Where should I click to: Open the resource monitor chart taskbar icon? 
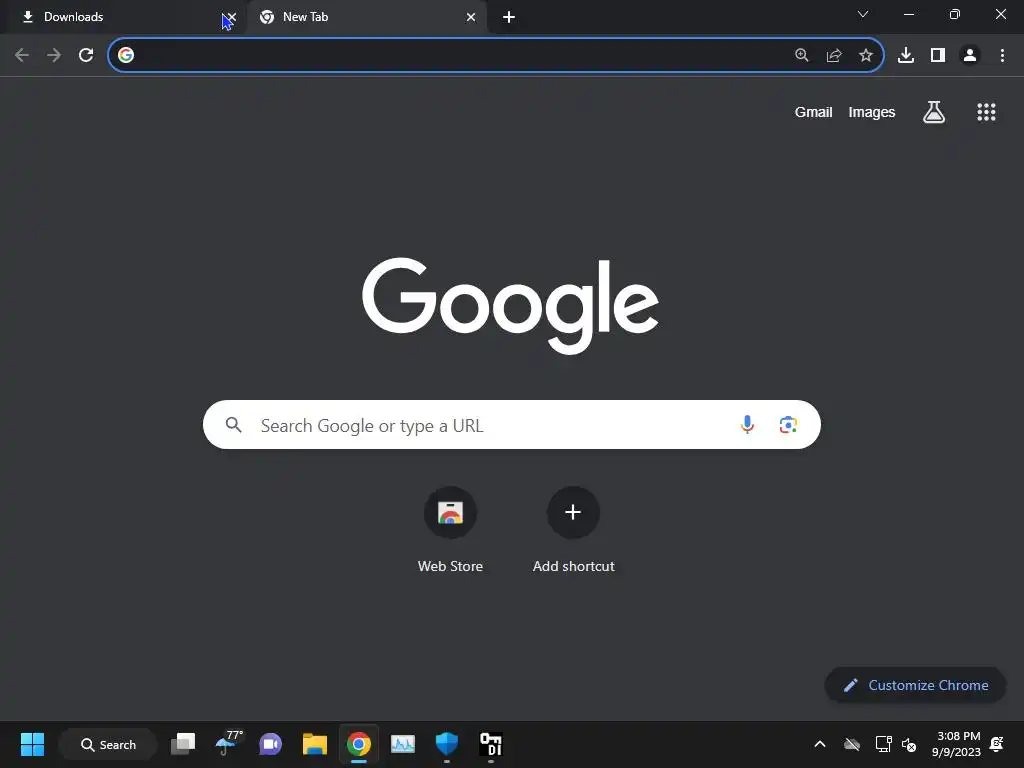(x=402, y=744)
